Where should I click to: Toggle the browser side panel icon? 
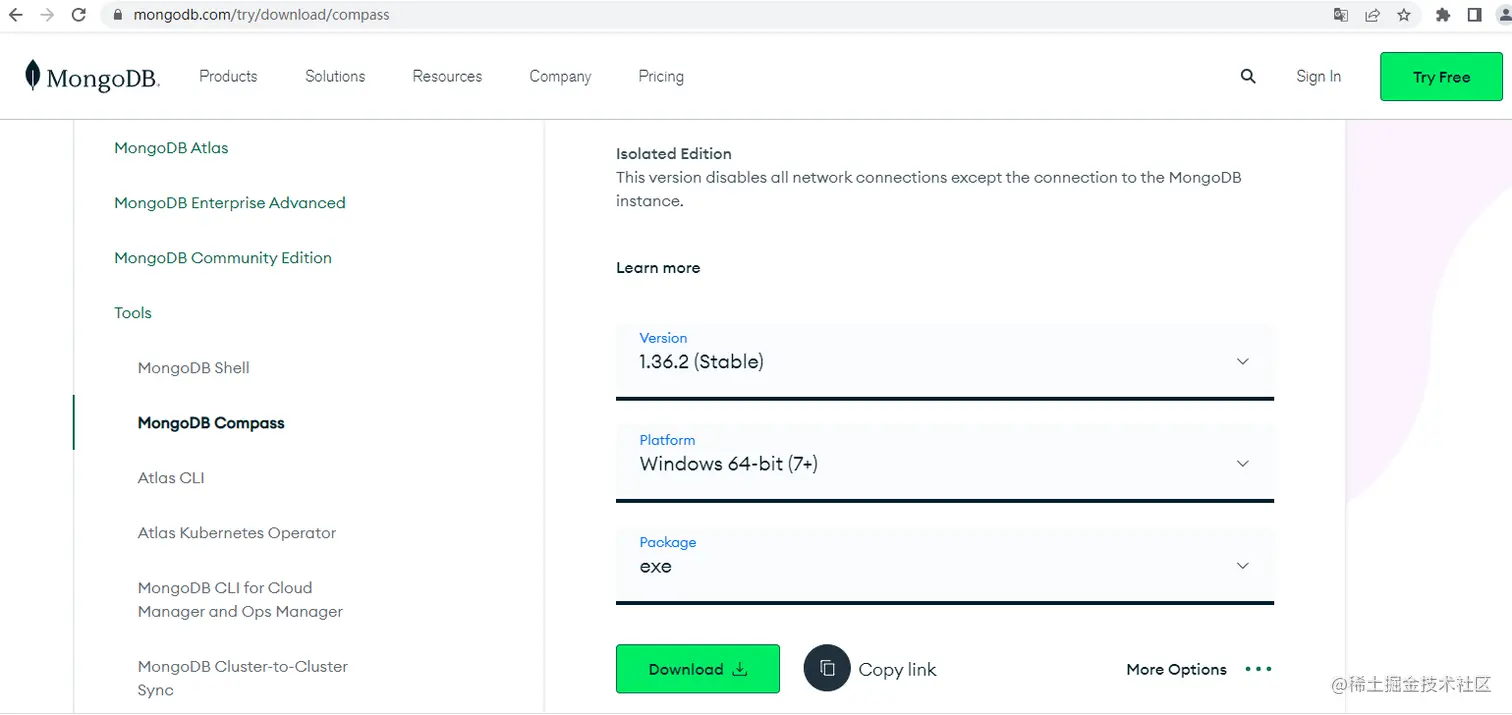pyautogui.click(x=1474, y=15)
